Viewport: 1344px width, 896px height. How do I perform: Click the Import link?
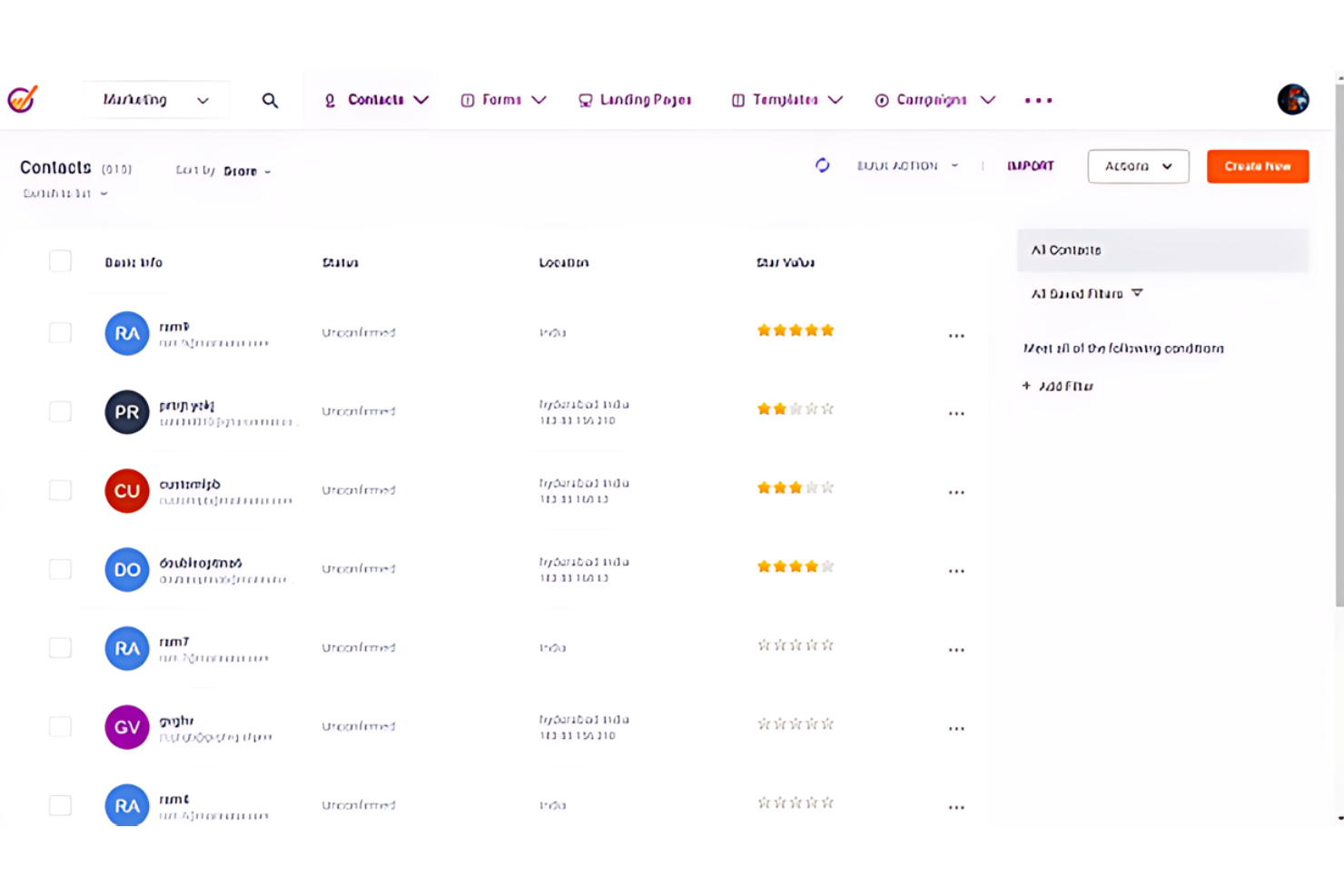point(1031,166)
